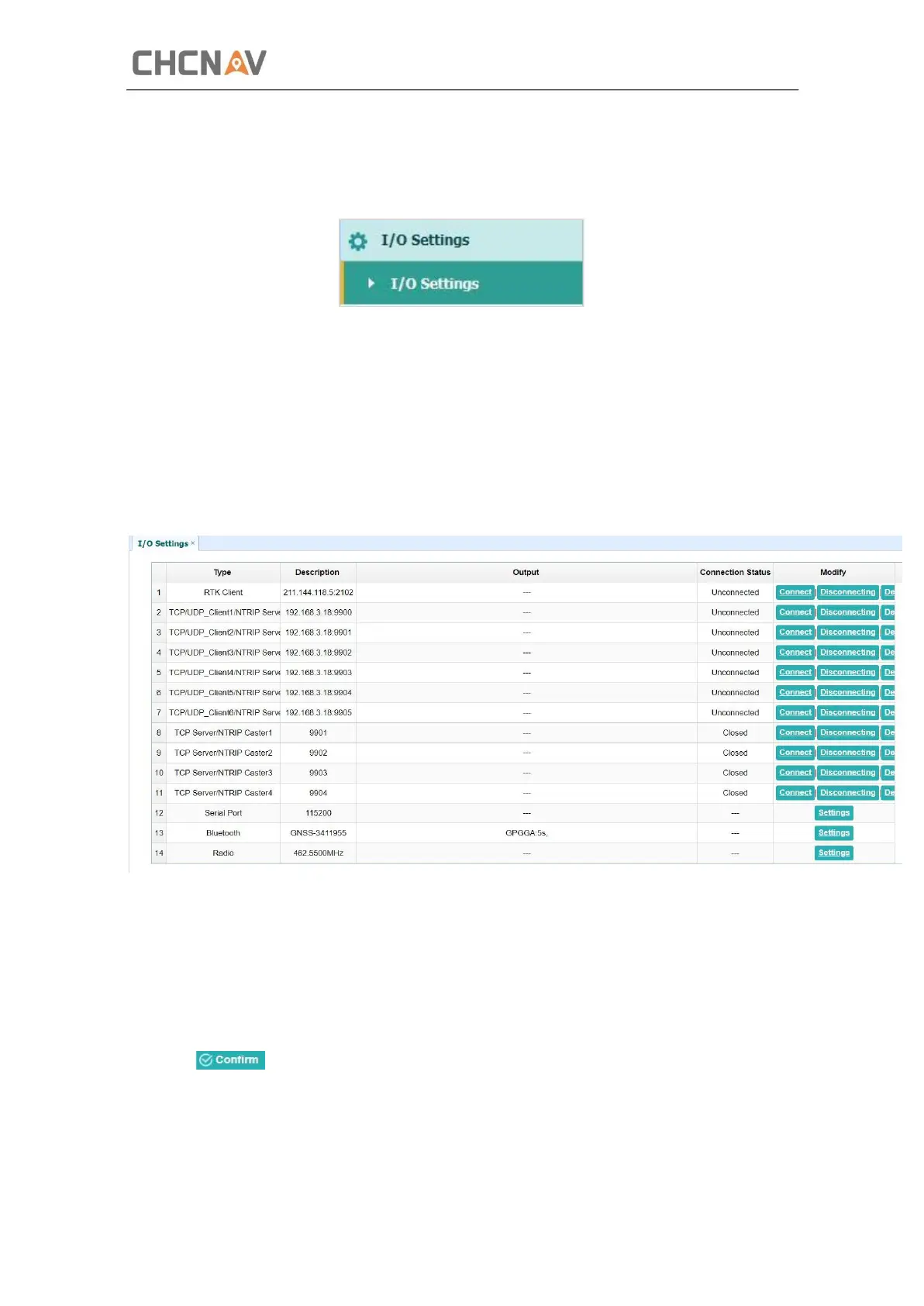Select the 9901 port cell
Viewport: 924px width, 1306px height.
click(x=318, y=733)
